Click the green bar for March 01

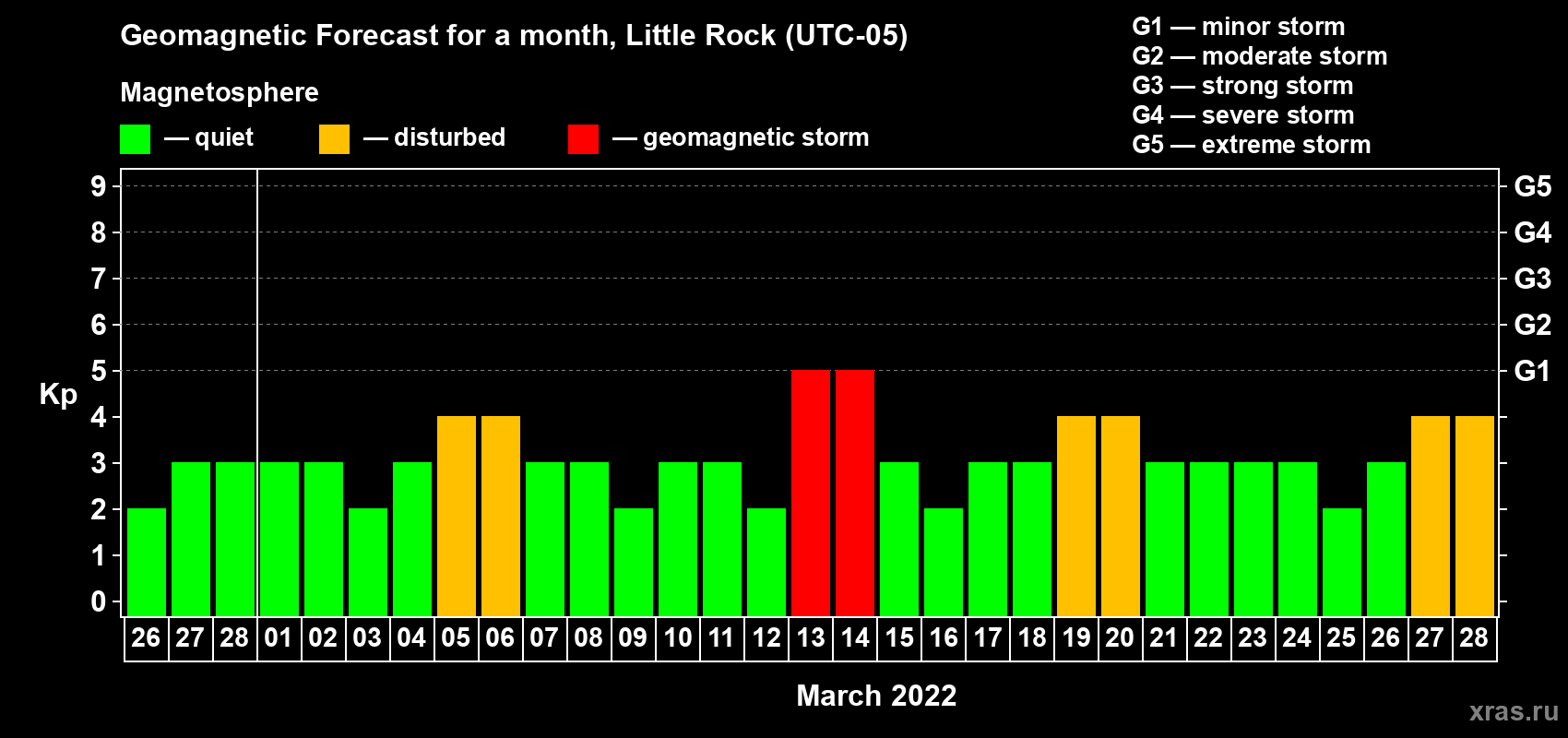(x=279, y=539)
